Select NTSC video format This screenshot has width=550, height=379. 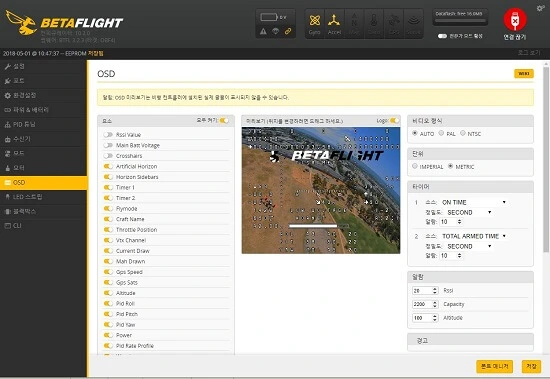(463, 133)
